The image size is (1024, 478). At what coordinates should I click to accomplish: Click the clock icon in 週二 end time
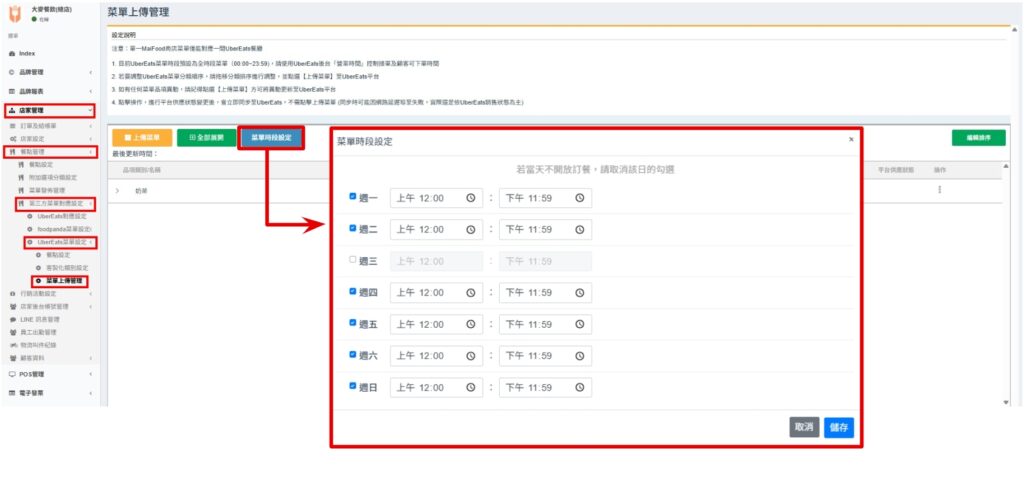click(x=580, y=230)
